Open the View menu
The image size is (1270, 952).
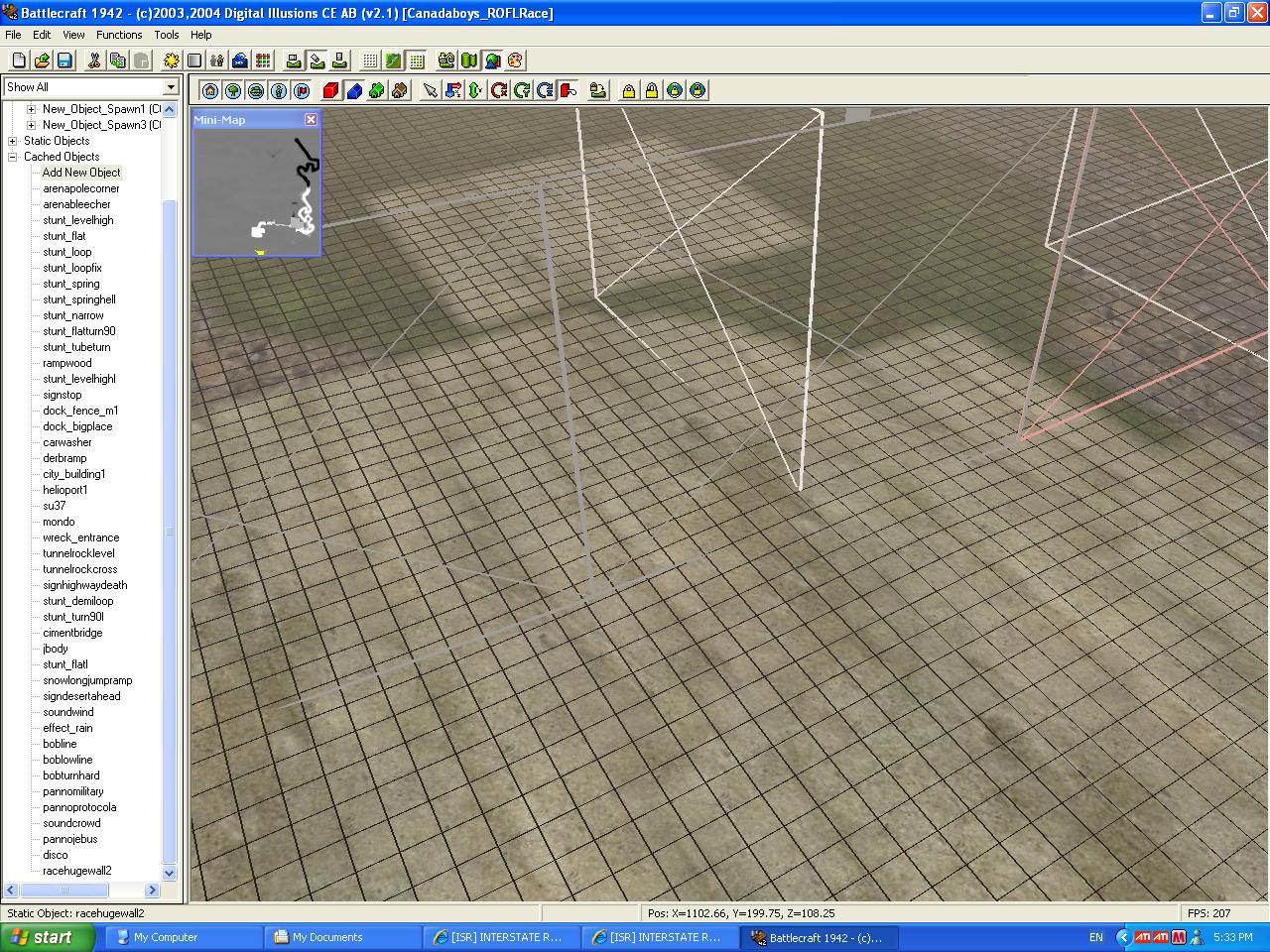coord(73,35)
